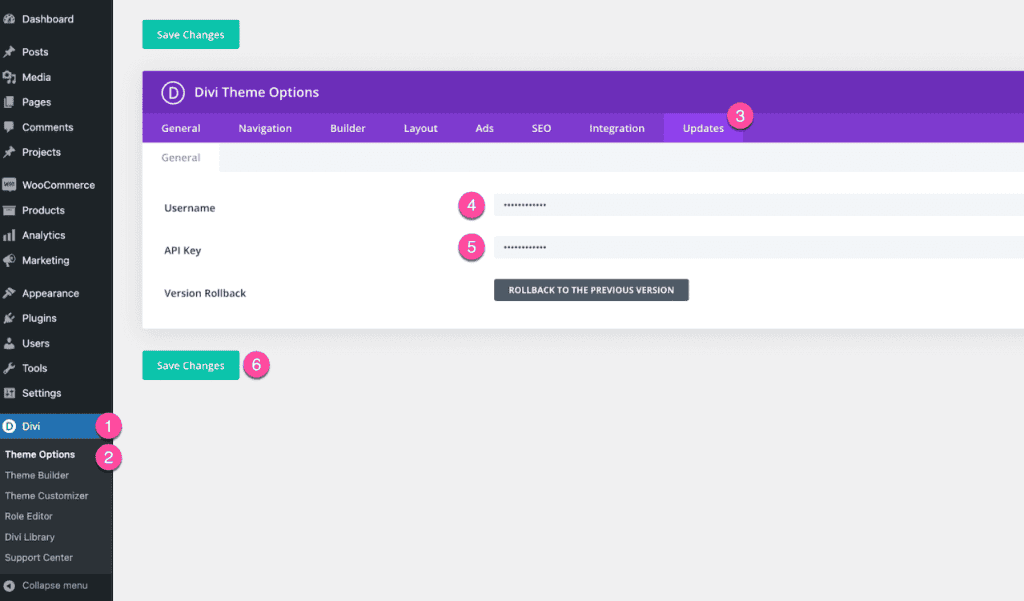1024x601 pixels.
Task: Click the Marketing megaphone icon
Action: click(x=9, y=260)
